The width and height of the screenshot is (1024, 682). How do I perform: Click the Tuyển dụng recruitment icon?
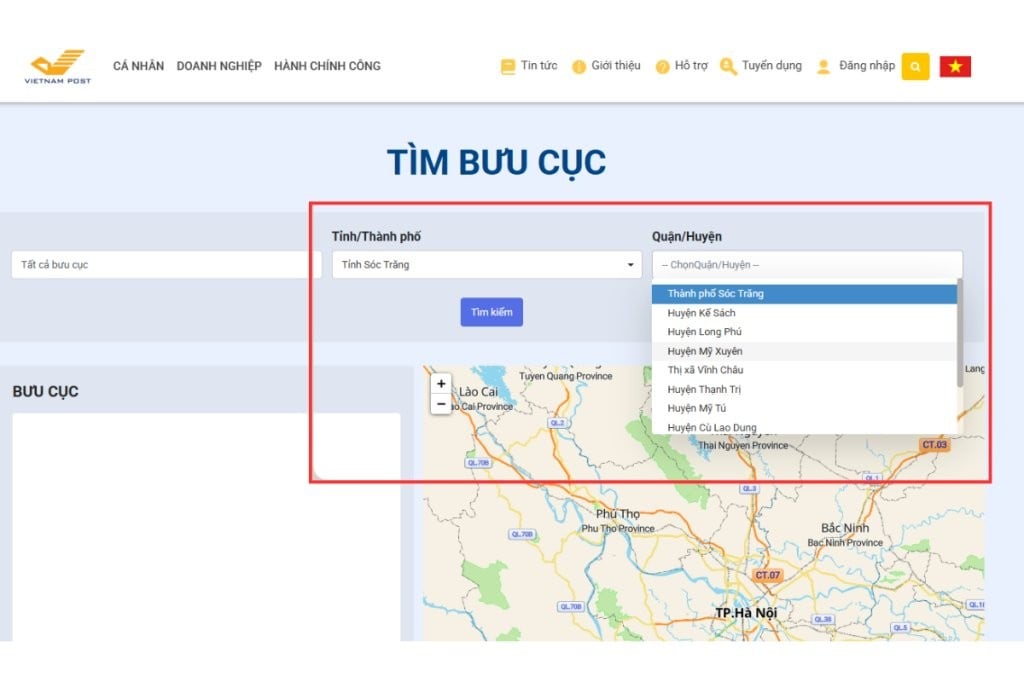(727, 67)
